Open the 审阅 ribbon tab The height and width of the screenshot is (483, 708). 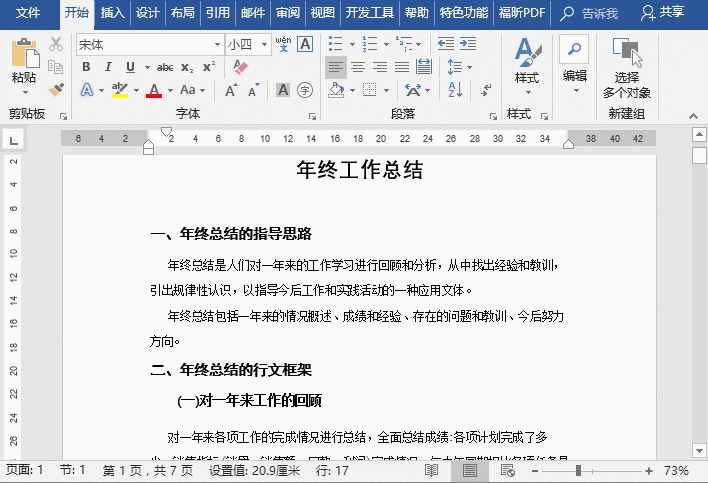coord(288,13)
